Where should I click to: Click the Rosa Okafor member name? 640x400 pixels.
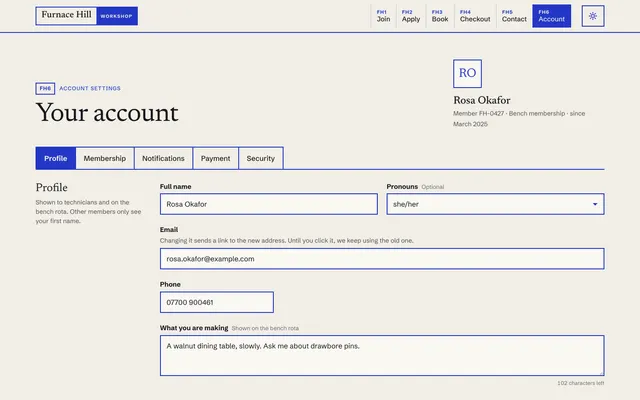tap(482, 100)
